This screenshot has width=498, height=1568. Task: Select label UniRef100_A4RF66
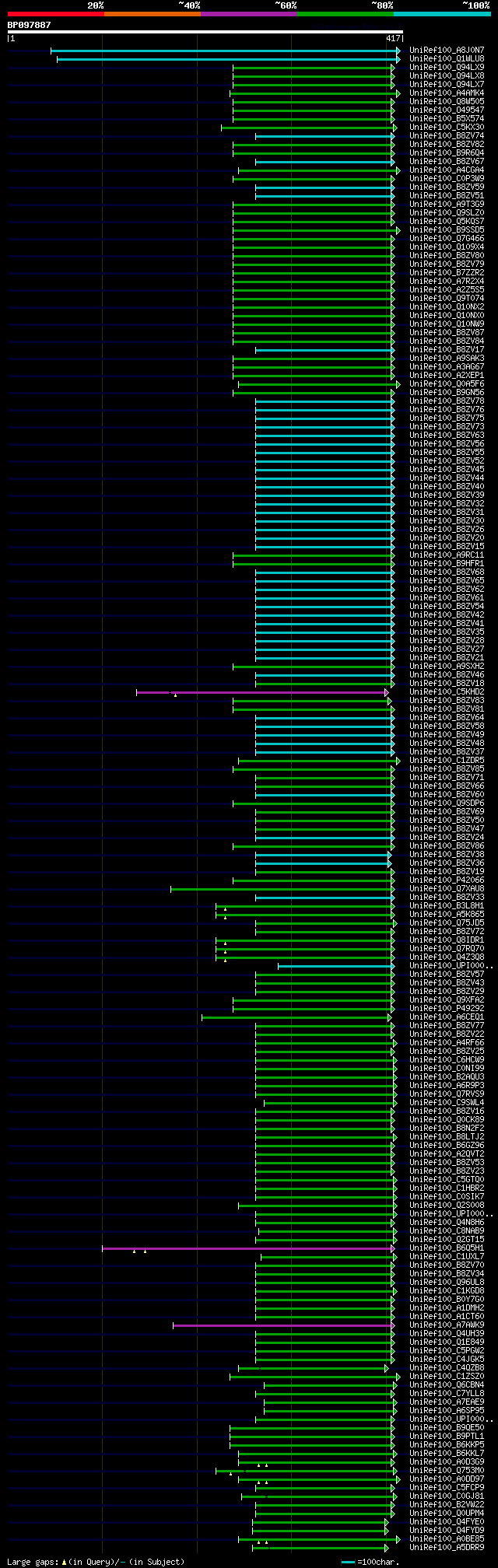point(447,1042)
